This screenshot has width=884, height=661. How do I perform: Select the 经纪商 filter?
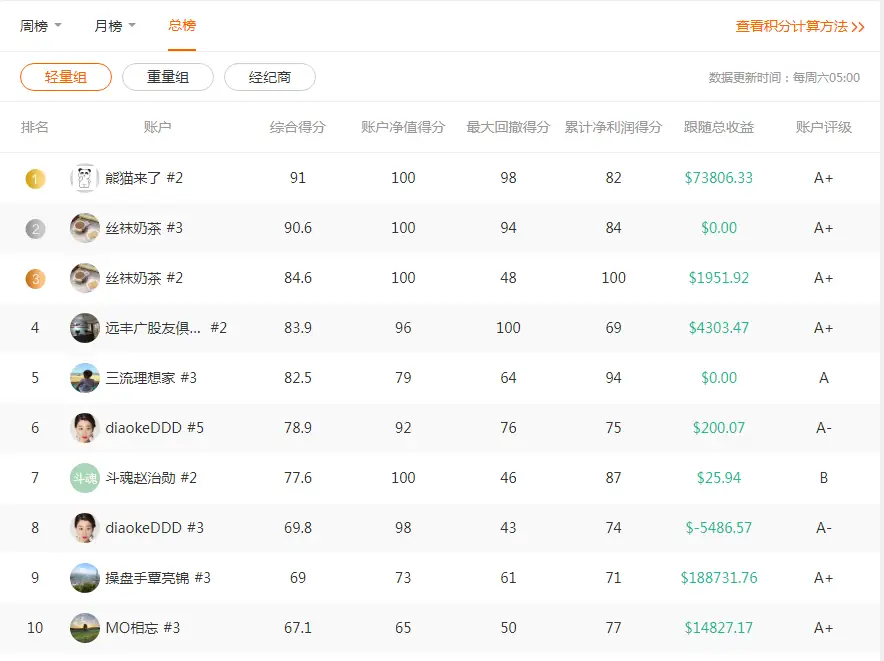[x=270, y=77]
